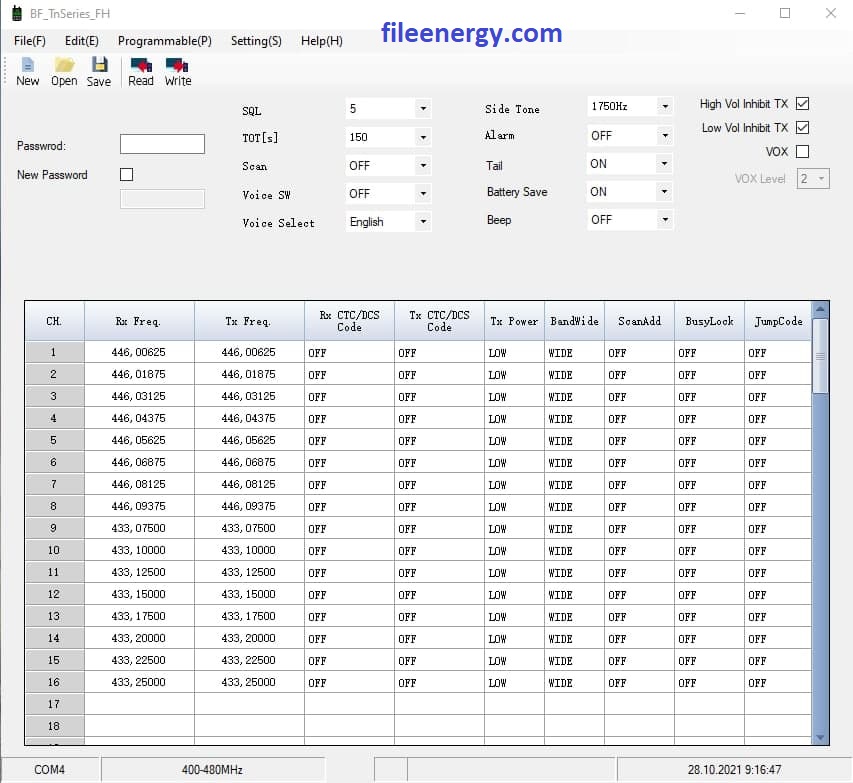Open the Help(H) menu
853x783 pixels.
pos(322,41)
